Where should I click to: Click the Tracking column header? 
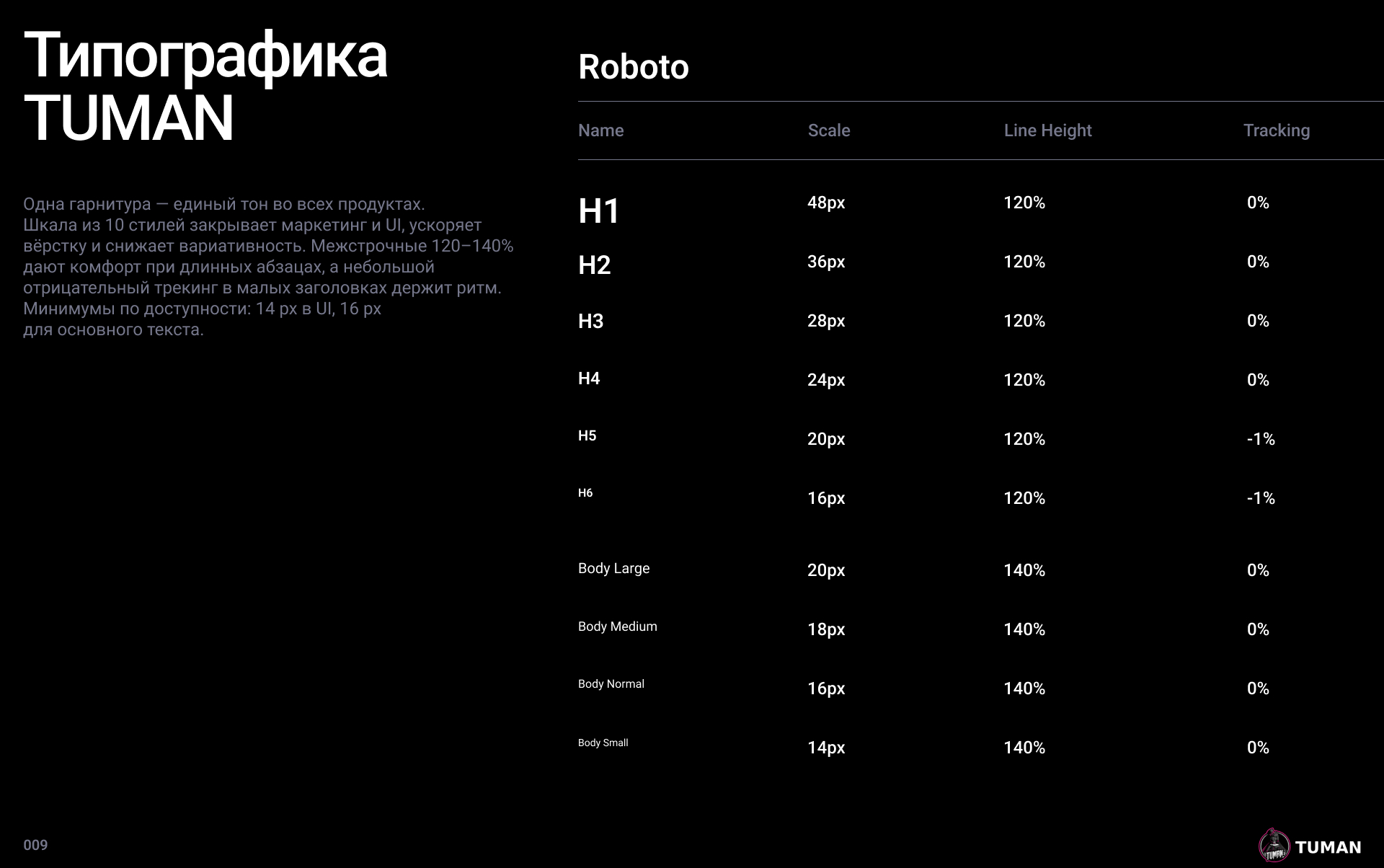pyautogui.click(x=1276, y=130)
